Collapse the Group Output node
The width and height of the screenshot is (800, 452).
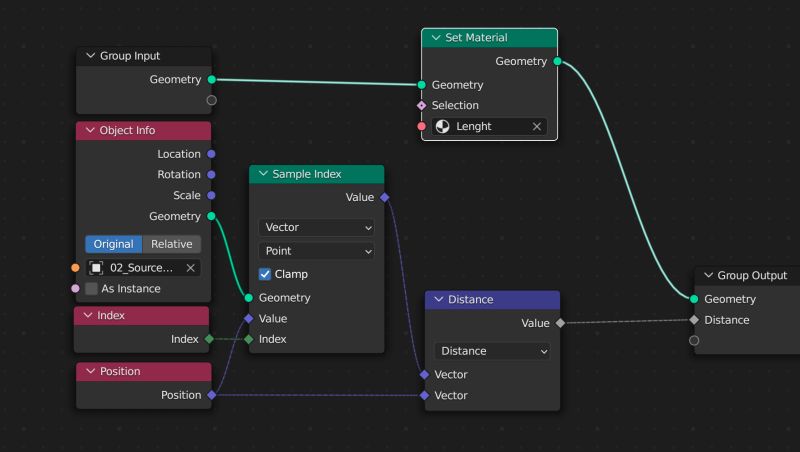pyautogui.click(x=708, y=275)
